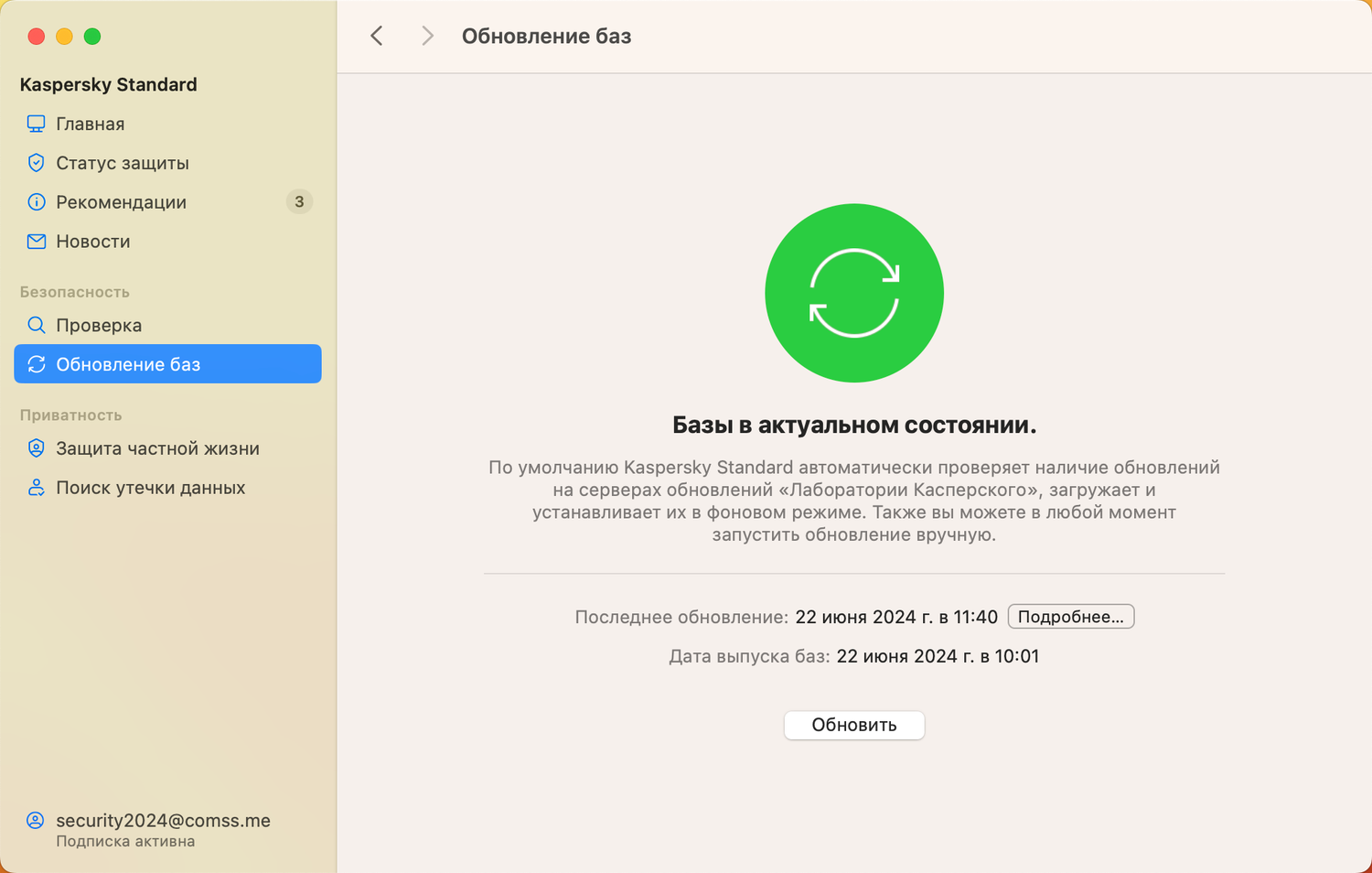Viewport: 1372px width, 873px height.
Task: Click the Рекомендации badge showing 3
Action: click(x=299, y=202)
